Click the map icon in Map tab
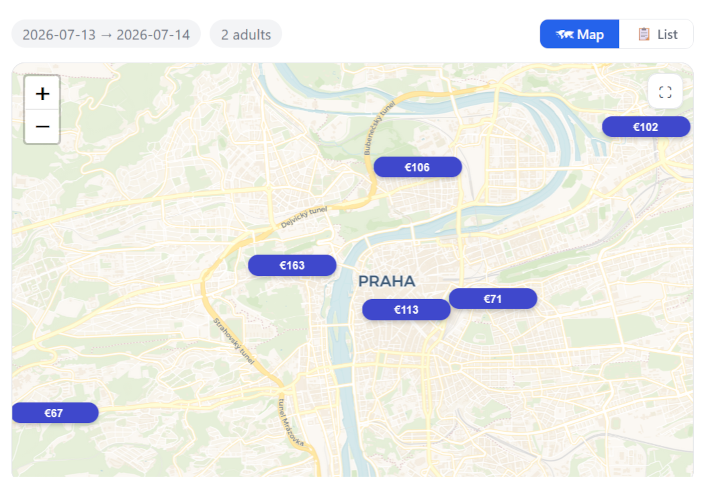 [x=564, y=34]
